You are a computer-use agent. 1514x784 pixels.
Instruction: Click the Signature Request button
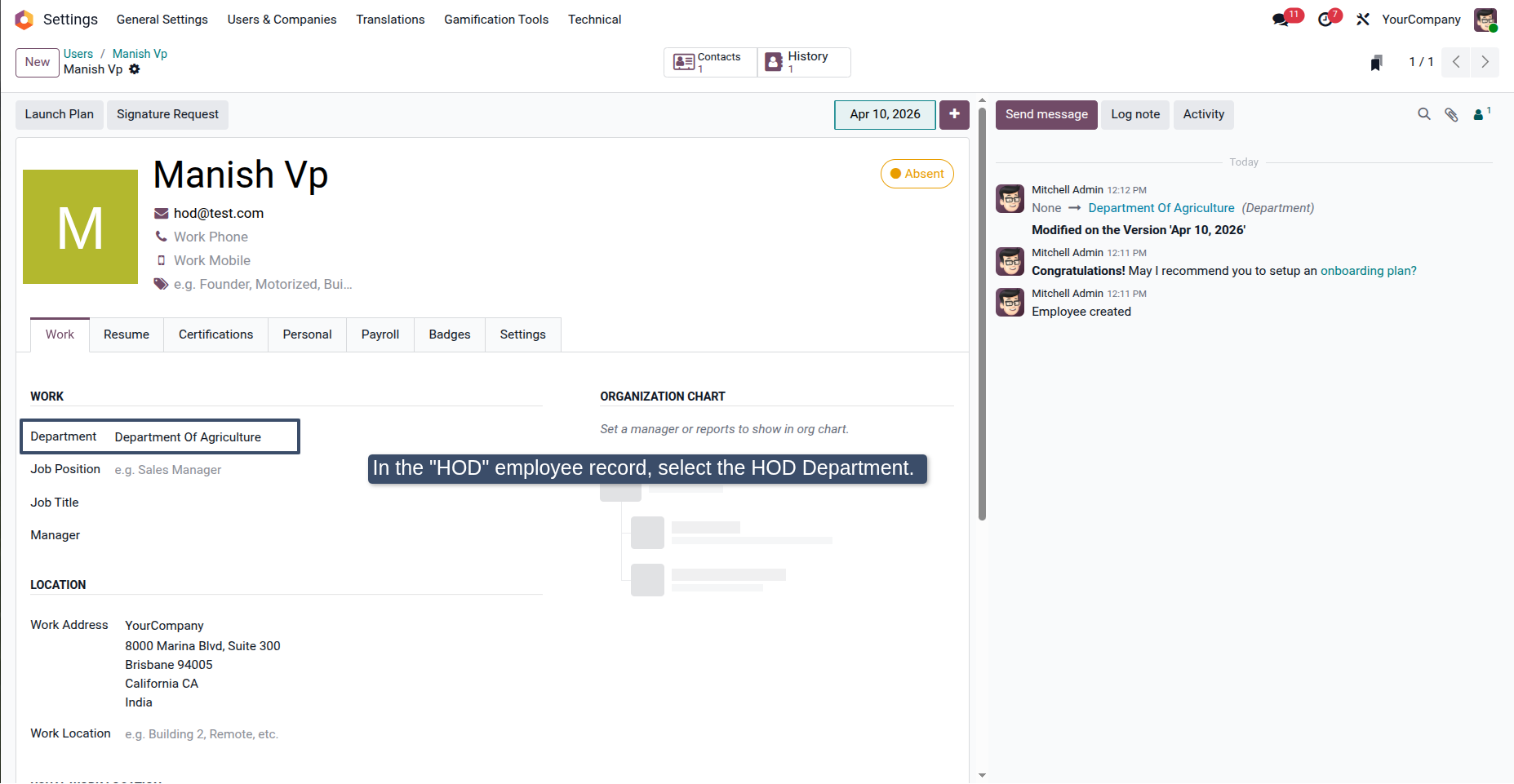[167, 115]
